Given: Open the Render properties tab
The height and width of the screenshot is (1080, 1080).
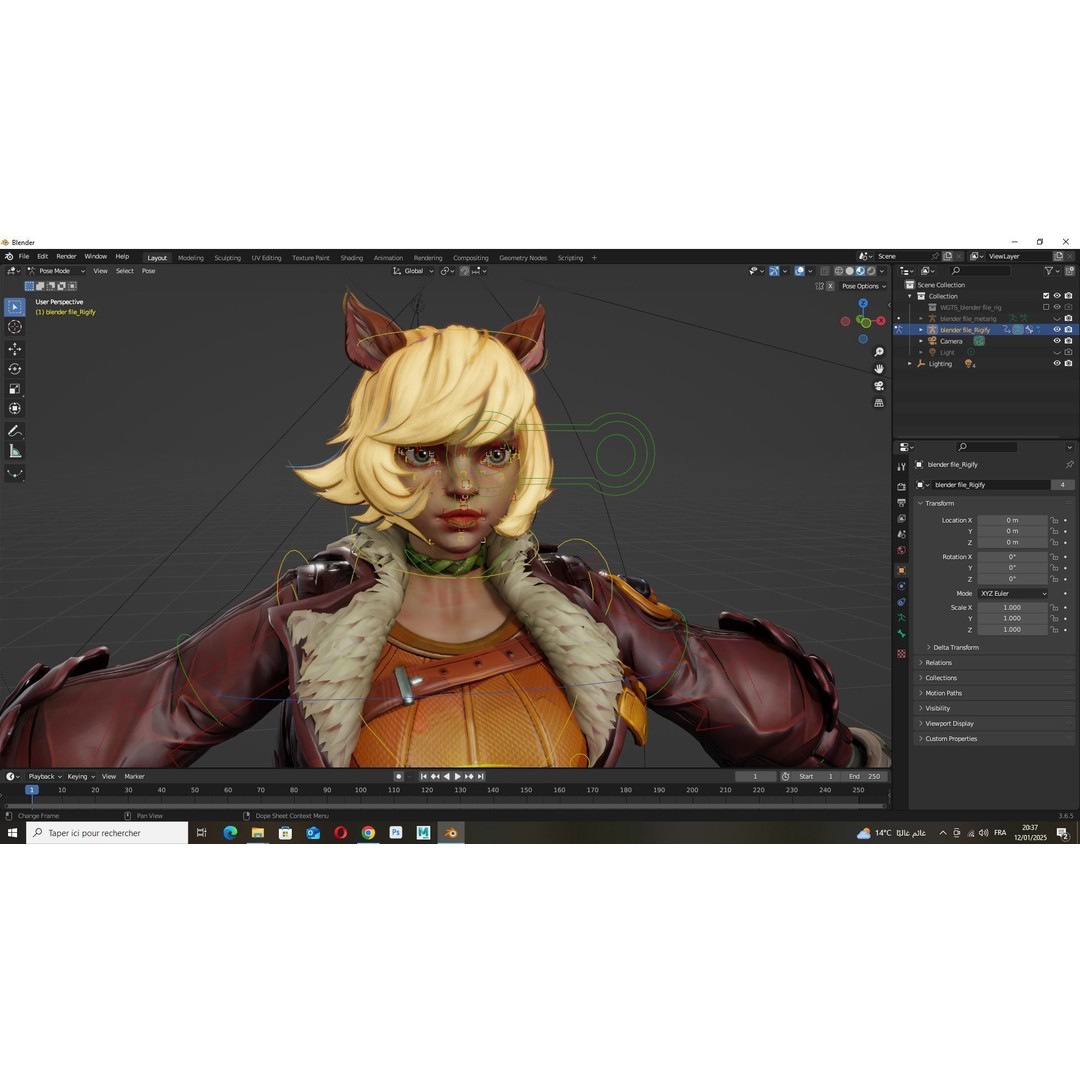Looking at the screenshot, I should coord(902,486).
